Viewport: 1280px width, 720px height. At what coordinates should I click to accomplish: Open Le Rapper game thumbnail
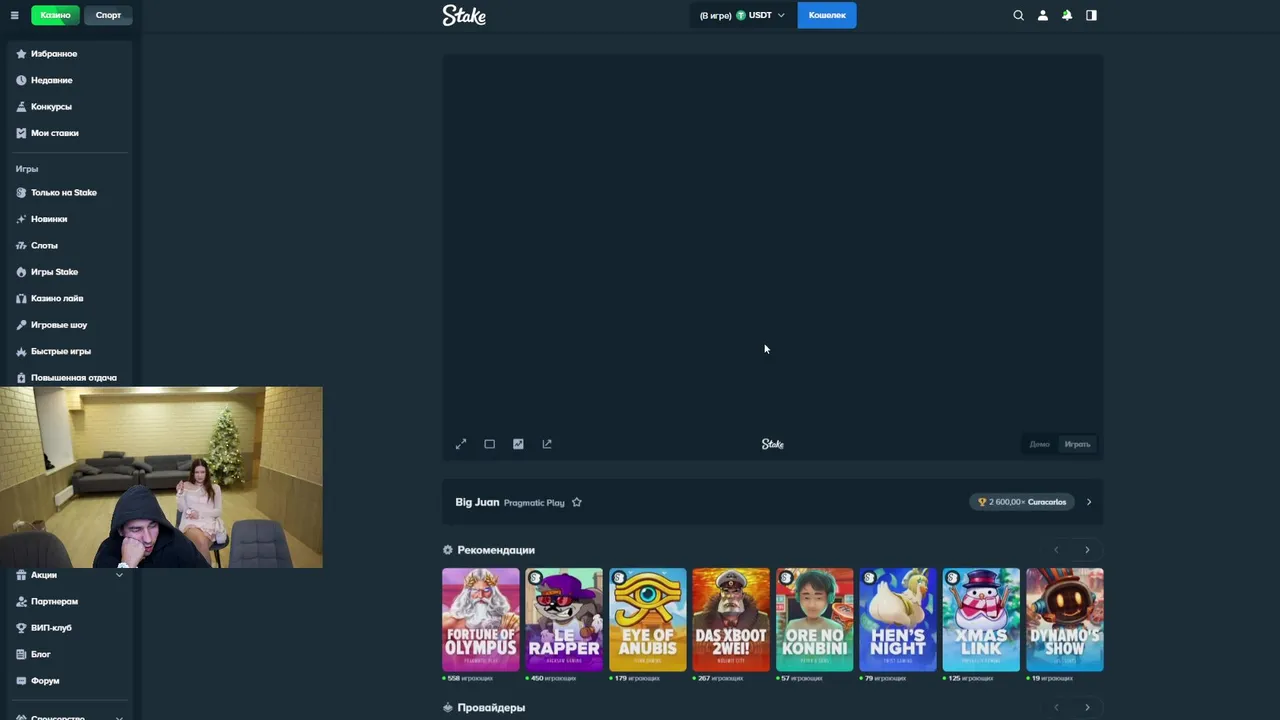point(564,619)
